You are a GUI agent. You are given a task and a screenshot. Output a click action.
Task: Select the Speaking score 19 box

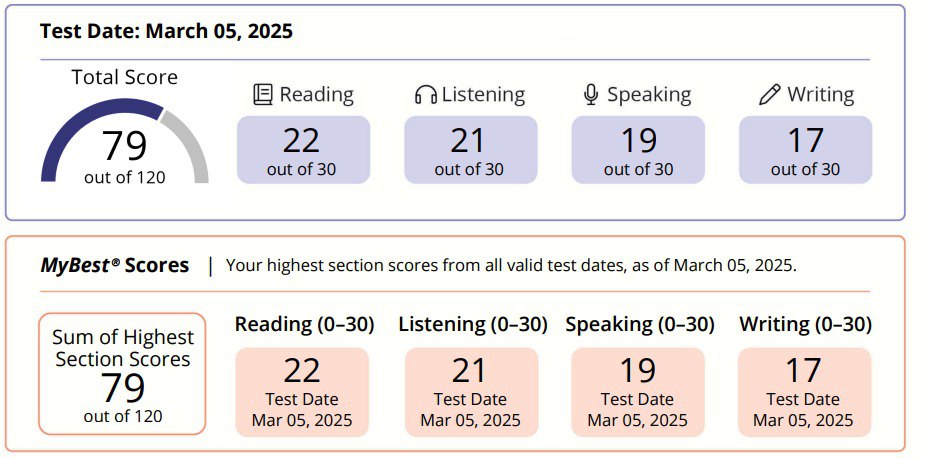click(638, 149)
